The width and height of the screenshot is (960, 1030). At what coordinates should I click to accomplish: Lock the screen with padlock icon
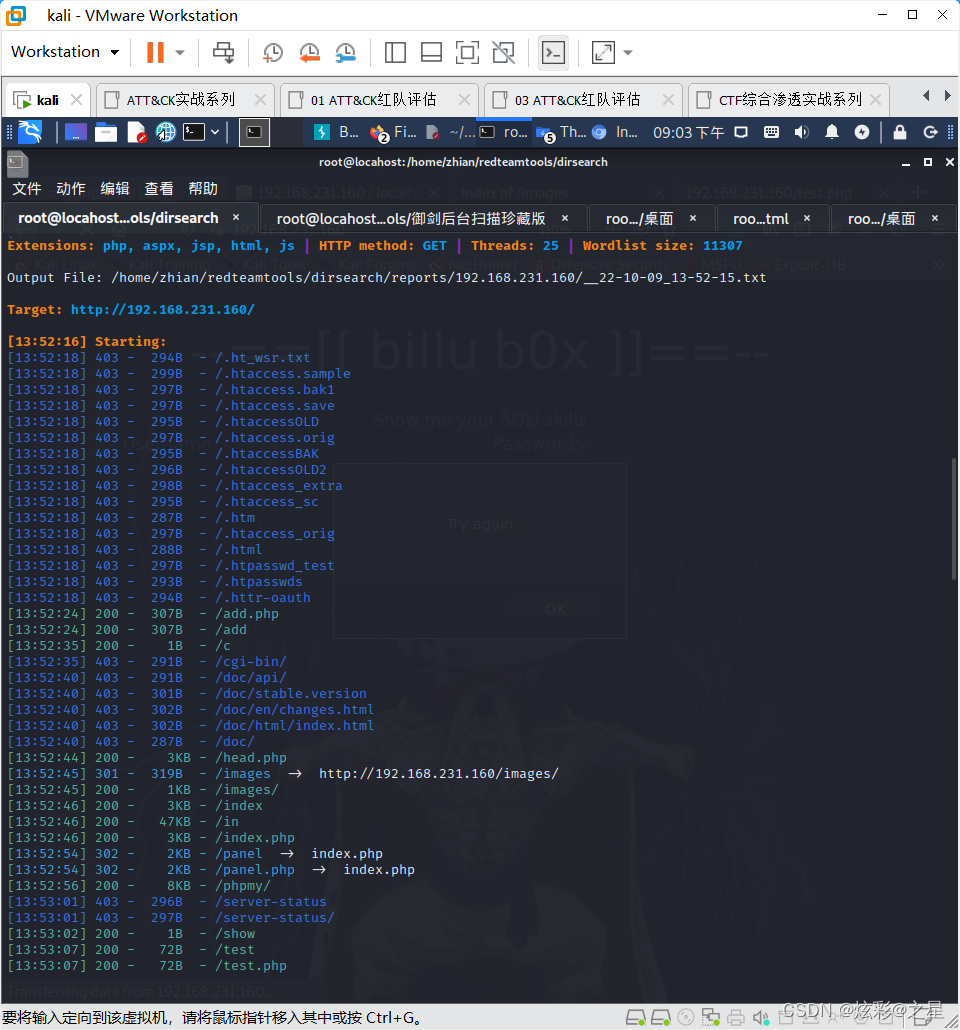(x=900, y=133)
